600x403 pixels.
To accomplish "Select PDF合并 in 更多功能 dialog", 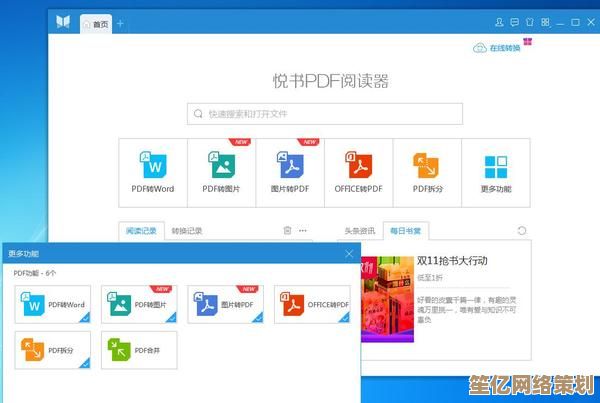I will pos(139,350).
